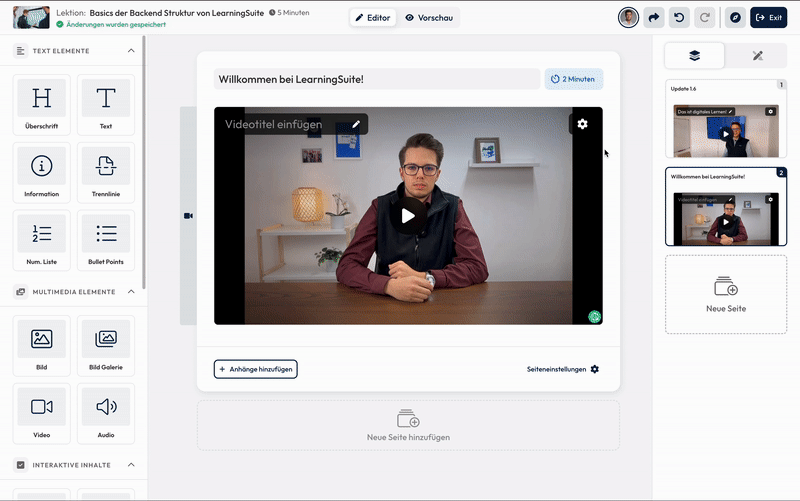The image size is (800, 501).
Task: Undo the last change
Action: click(679, 17)
